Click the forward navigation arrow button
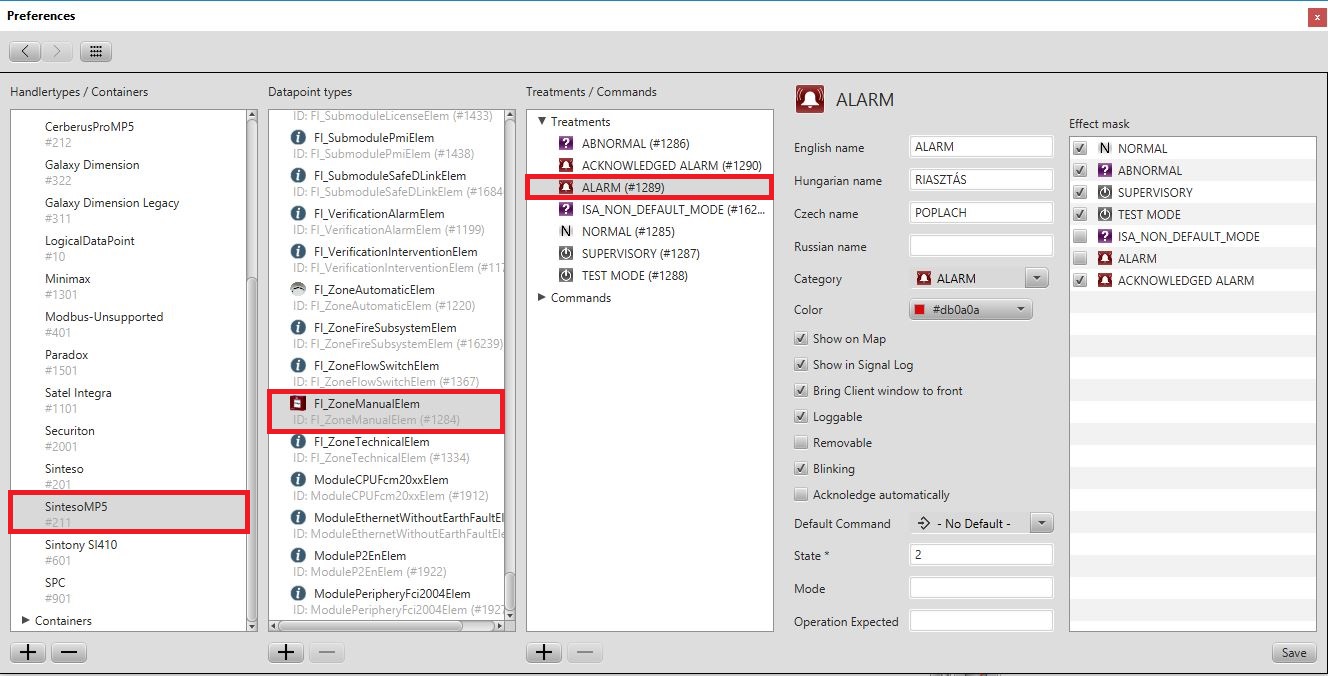The width and height of the screenshot is (1328, 676). click(57, 52)
